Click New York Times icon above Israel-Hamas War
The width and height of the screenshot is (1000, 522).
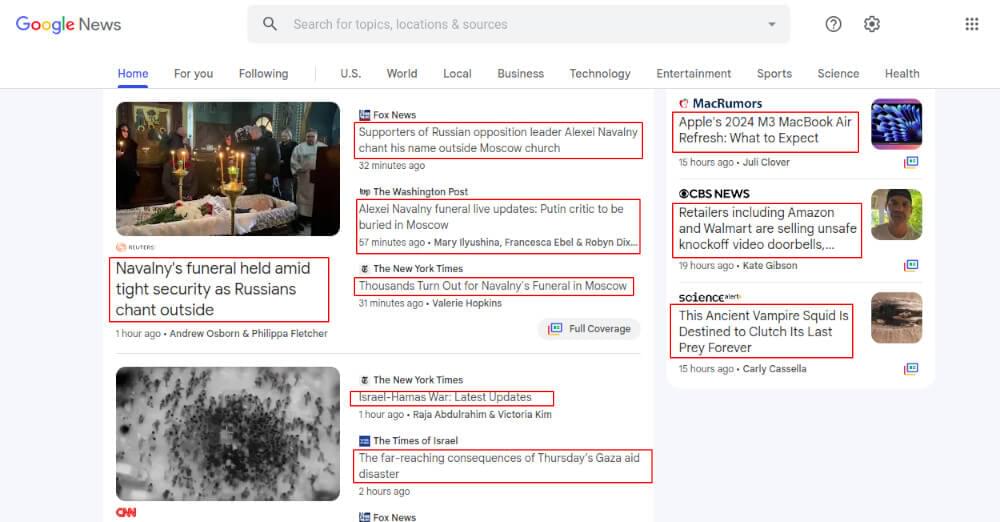click(364, 380)
